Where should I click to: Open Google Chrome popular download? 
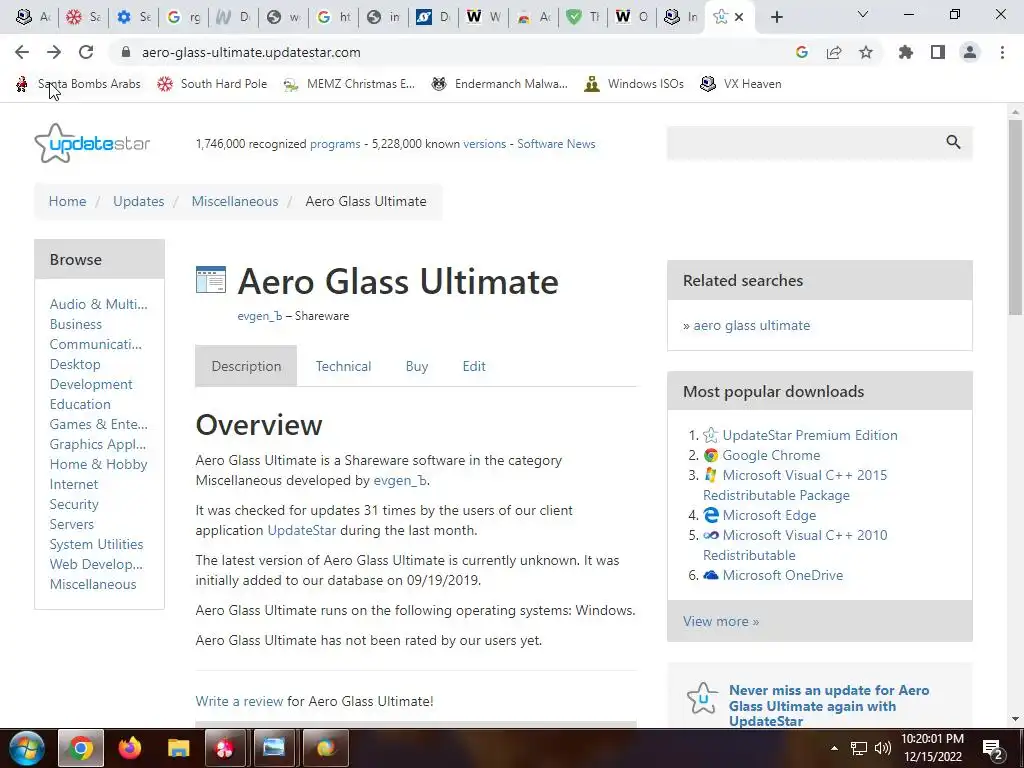[x=771, y=455]
